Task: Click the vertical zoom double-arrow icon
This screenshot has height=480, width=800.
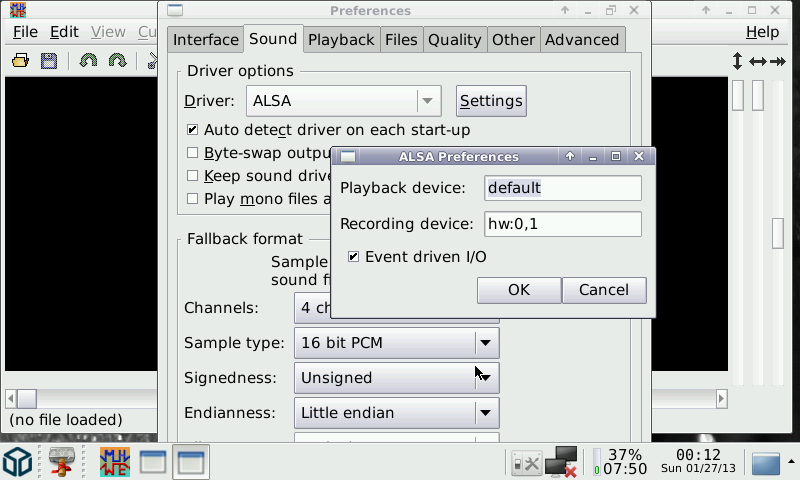Action: click(x=738, y=61)
